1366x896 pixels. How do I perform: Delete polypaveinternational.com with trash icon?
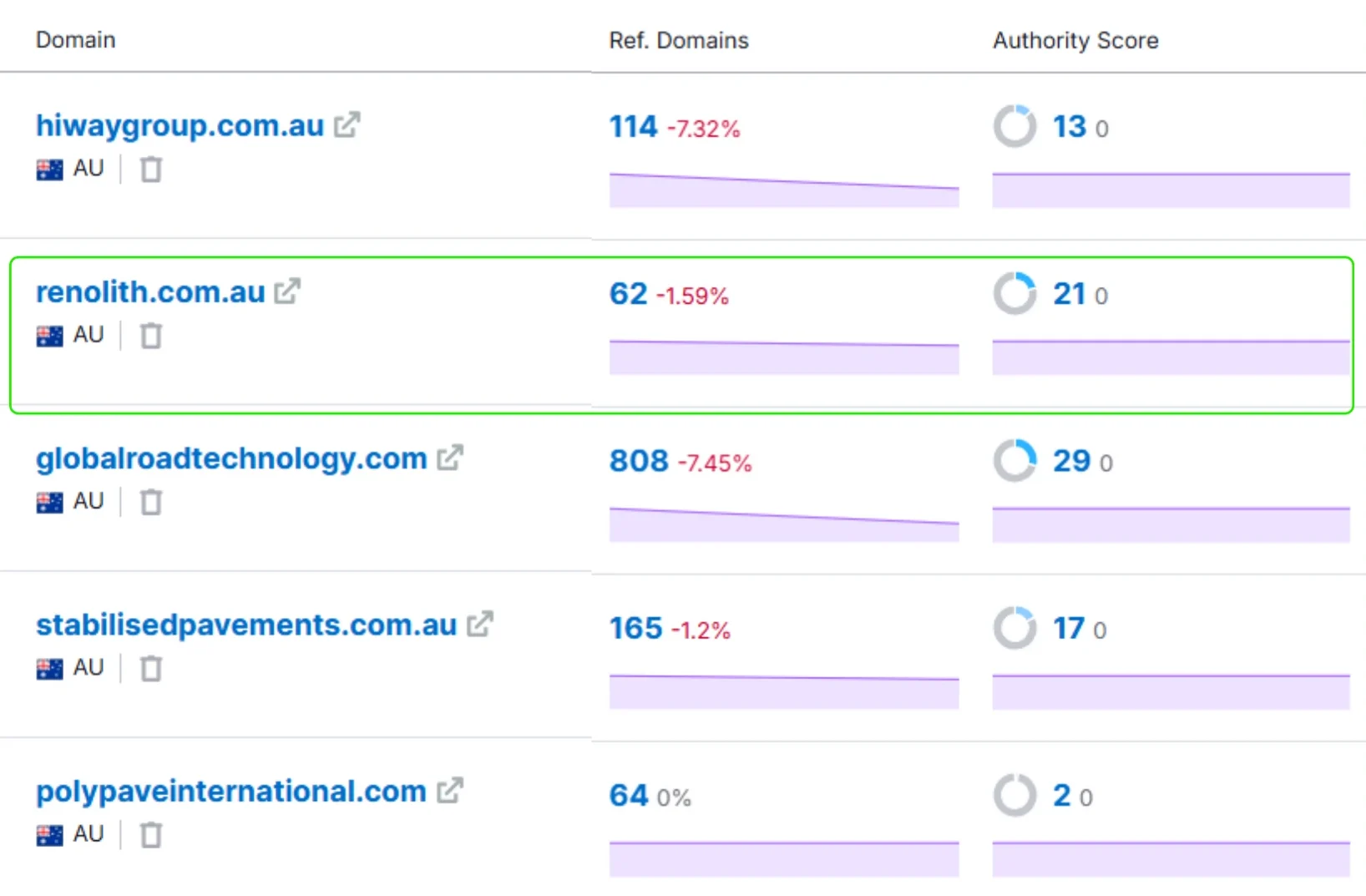click(151, 835)
